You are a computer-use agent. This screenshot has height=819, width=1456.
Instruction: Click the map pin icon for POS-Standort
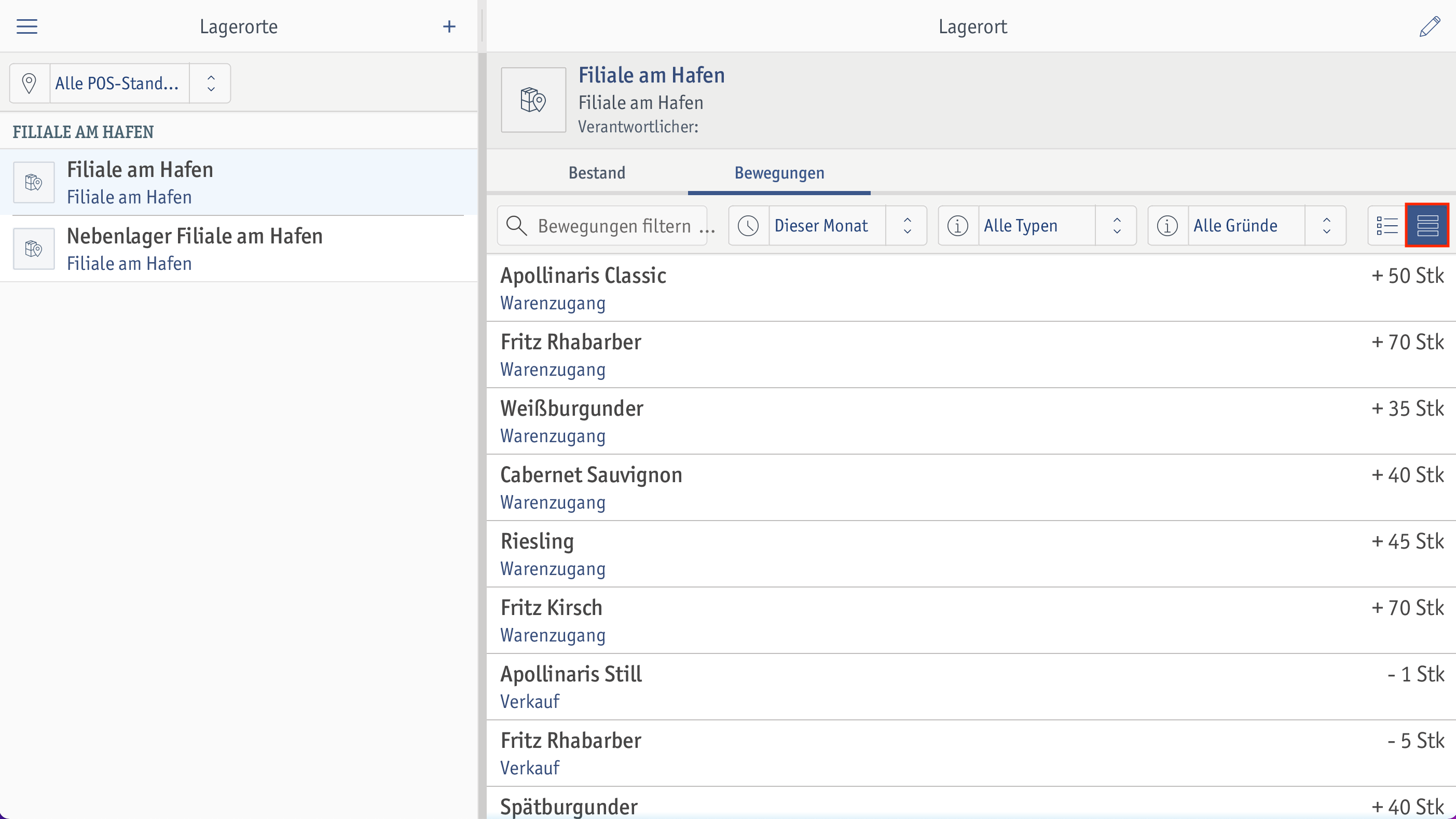click(29, 83)
